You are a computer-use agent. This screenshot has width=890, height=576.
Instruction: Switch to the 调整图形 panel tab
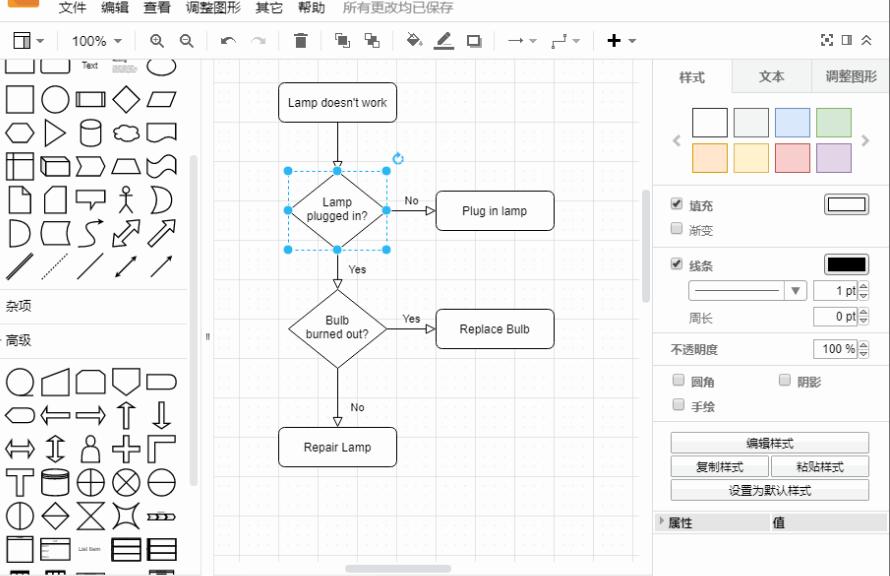tap(851, 77)
